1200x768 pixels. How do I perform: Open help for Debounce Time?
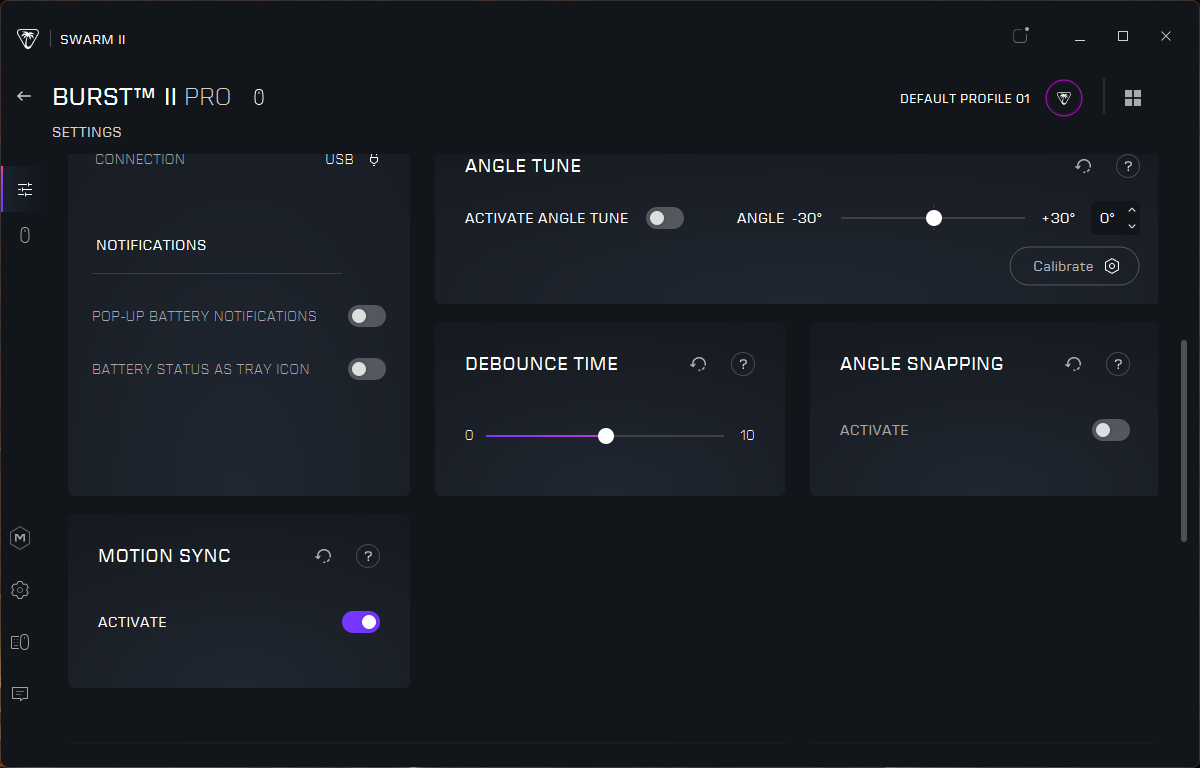(742, 364)
